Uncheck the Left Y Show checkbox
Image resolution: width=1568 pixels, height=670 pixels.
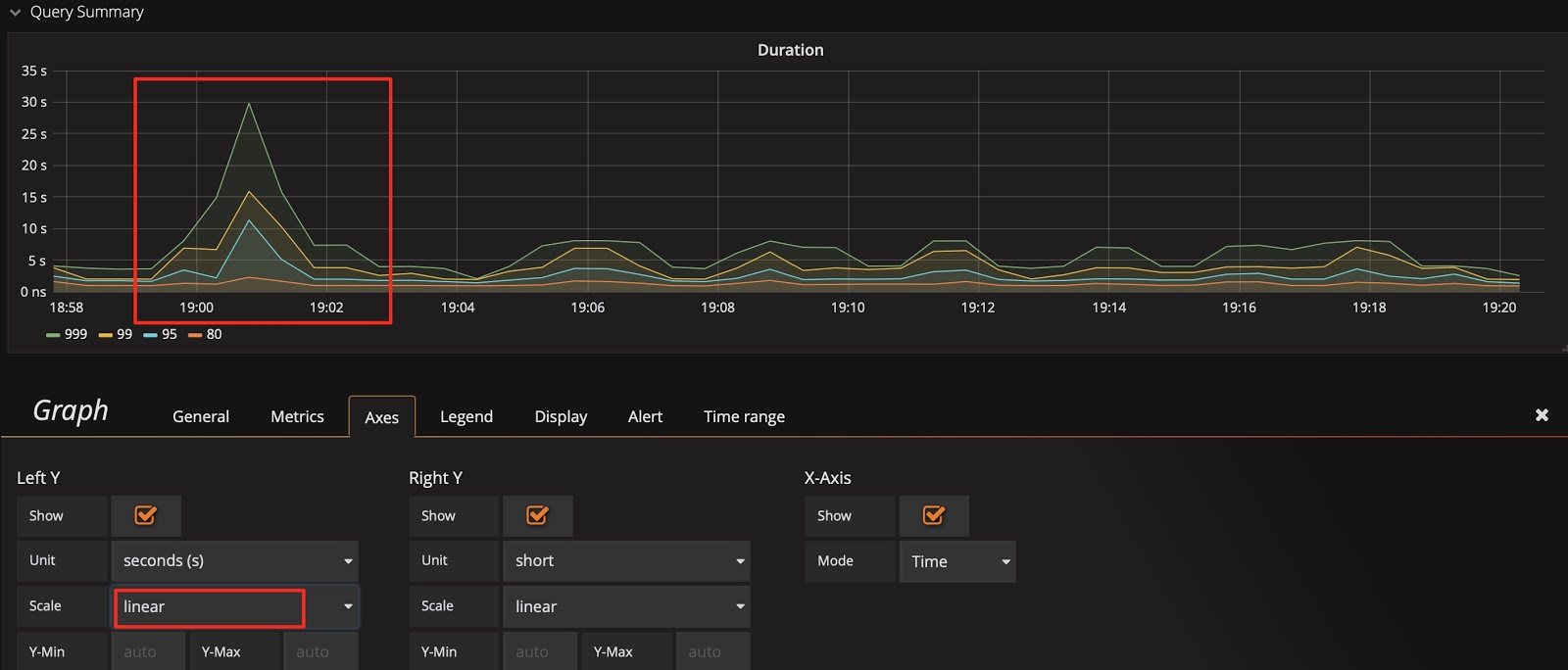click(x=145, y=515)
